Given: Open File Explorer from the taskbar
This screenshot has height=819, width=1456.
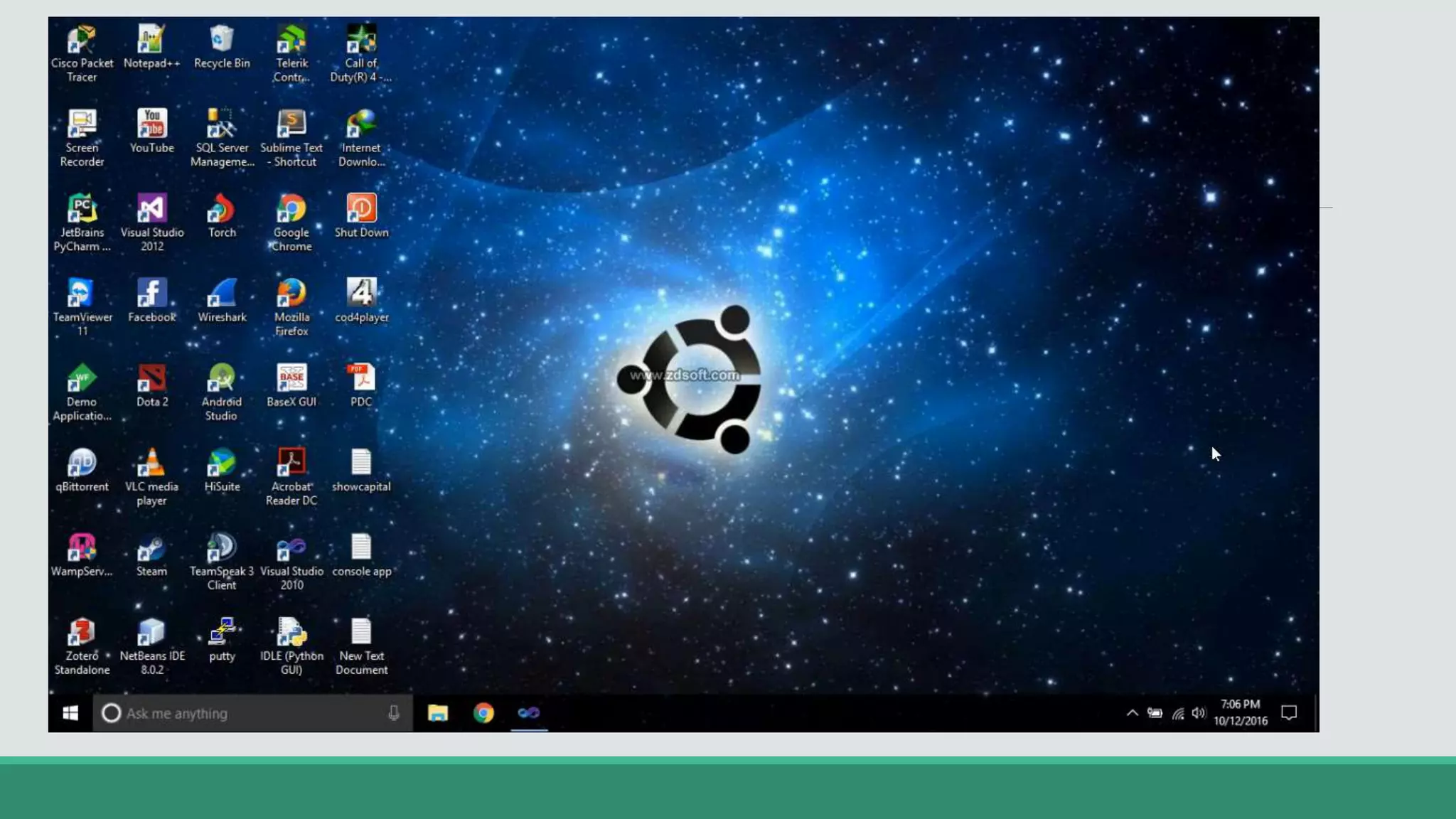Looking at the screenshot, I should tap(438, 713).
